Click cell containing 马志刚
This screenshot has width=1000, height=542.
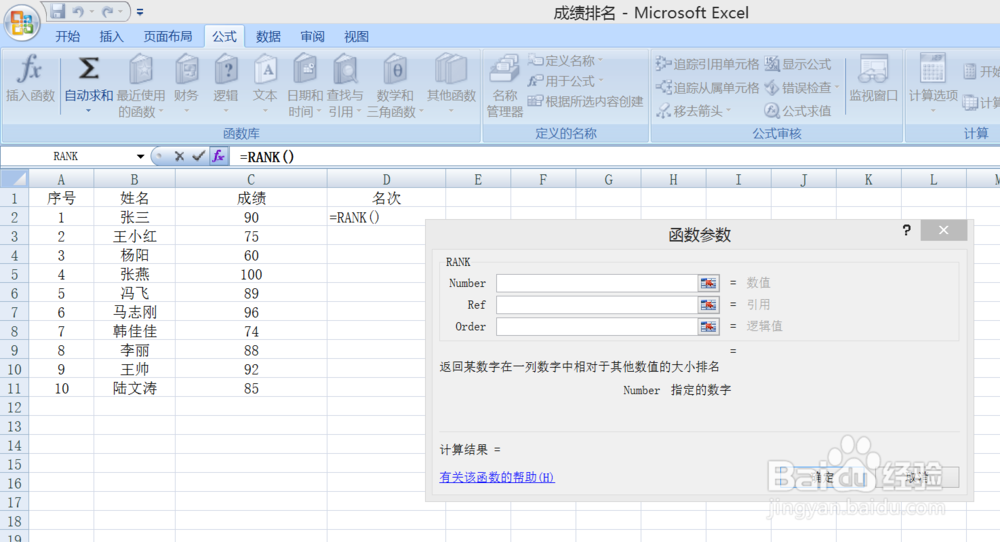(x=135, y=312)
